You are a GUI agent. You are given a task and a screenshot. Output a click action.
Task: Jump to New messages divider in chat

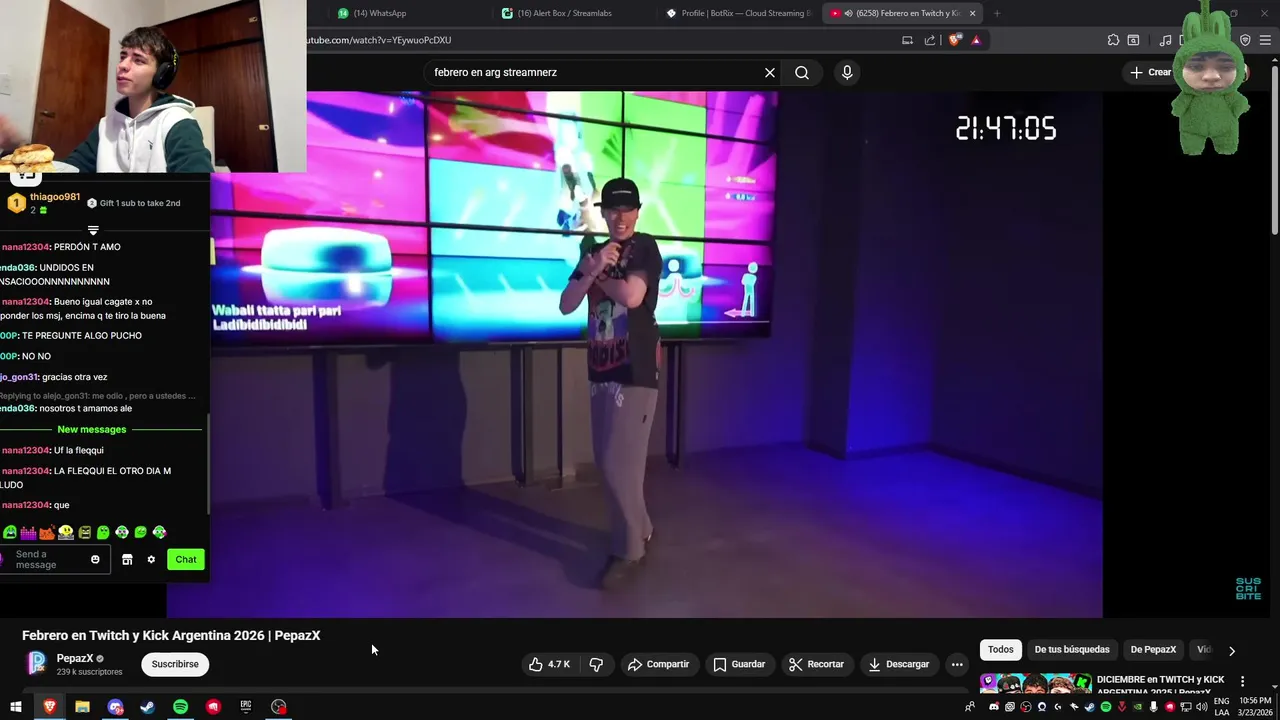pos(92,429)
